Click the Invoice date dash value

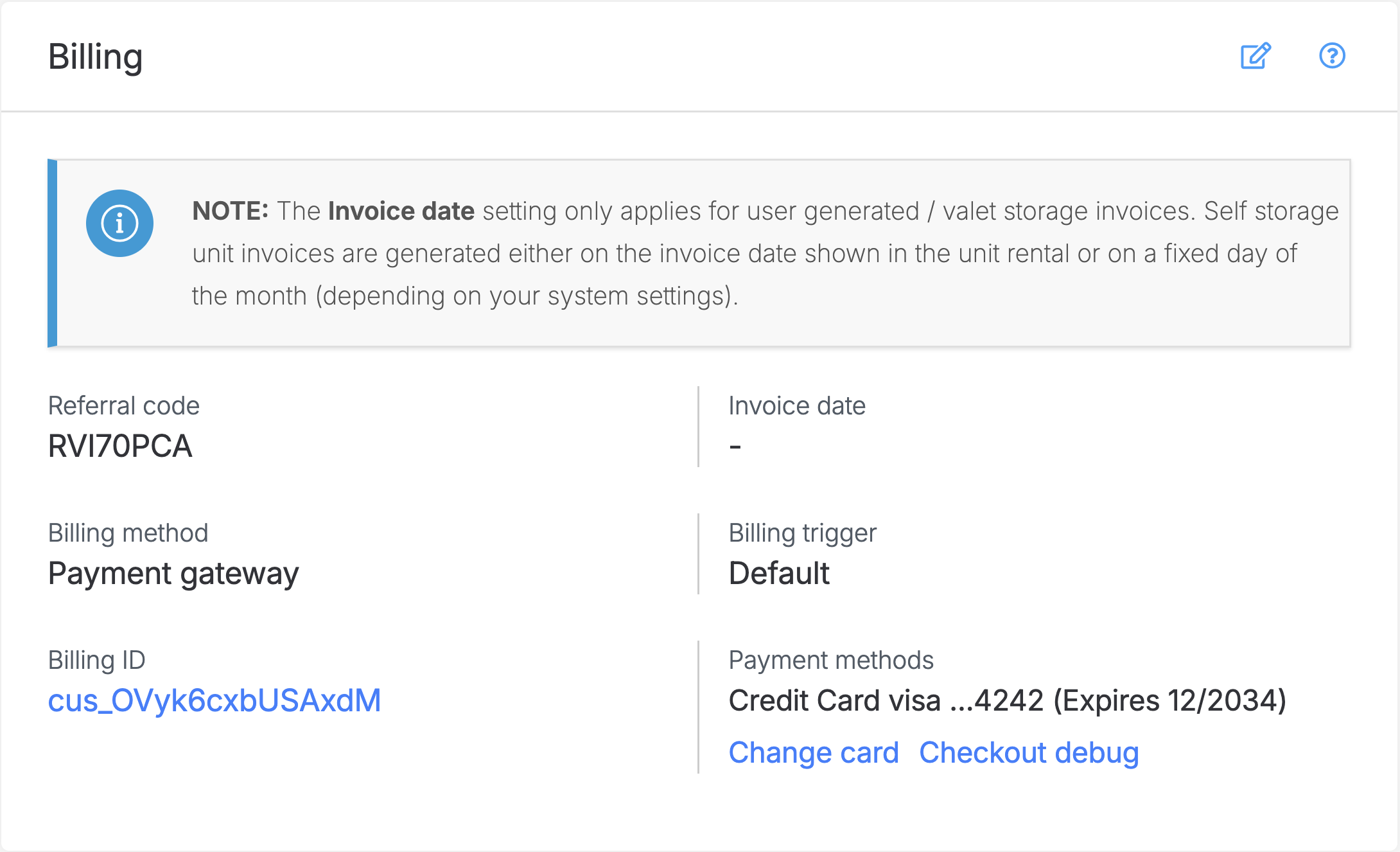point(735,446)
